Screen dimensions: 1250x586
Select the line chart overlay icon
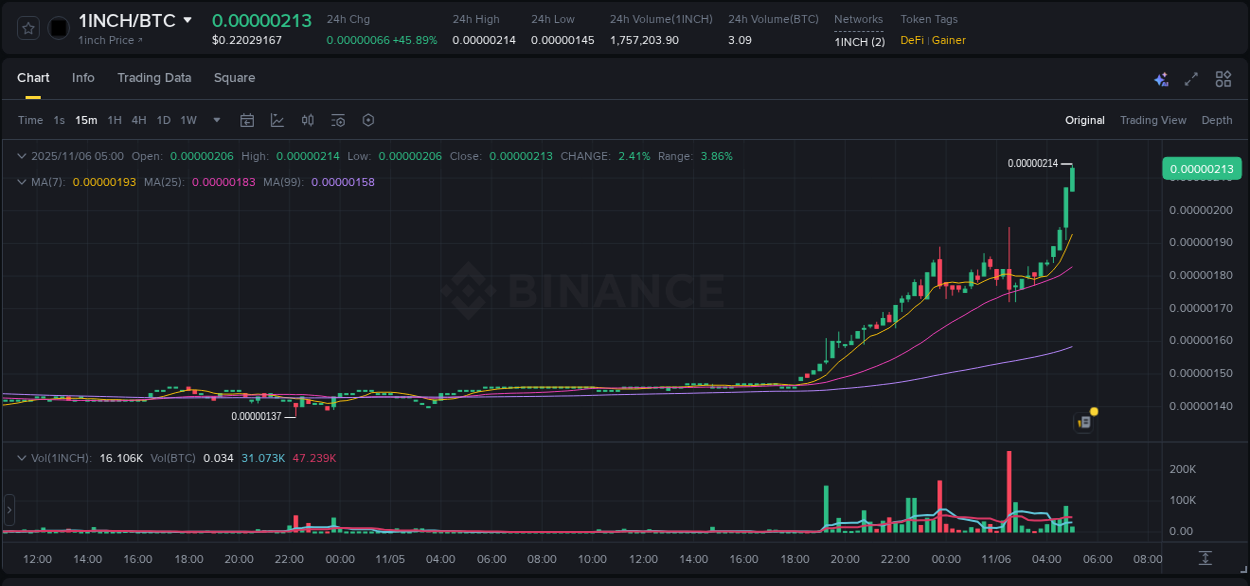(x=278, y=120)
